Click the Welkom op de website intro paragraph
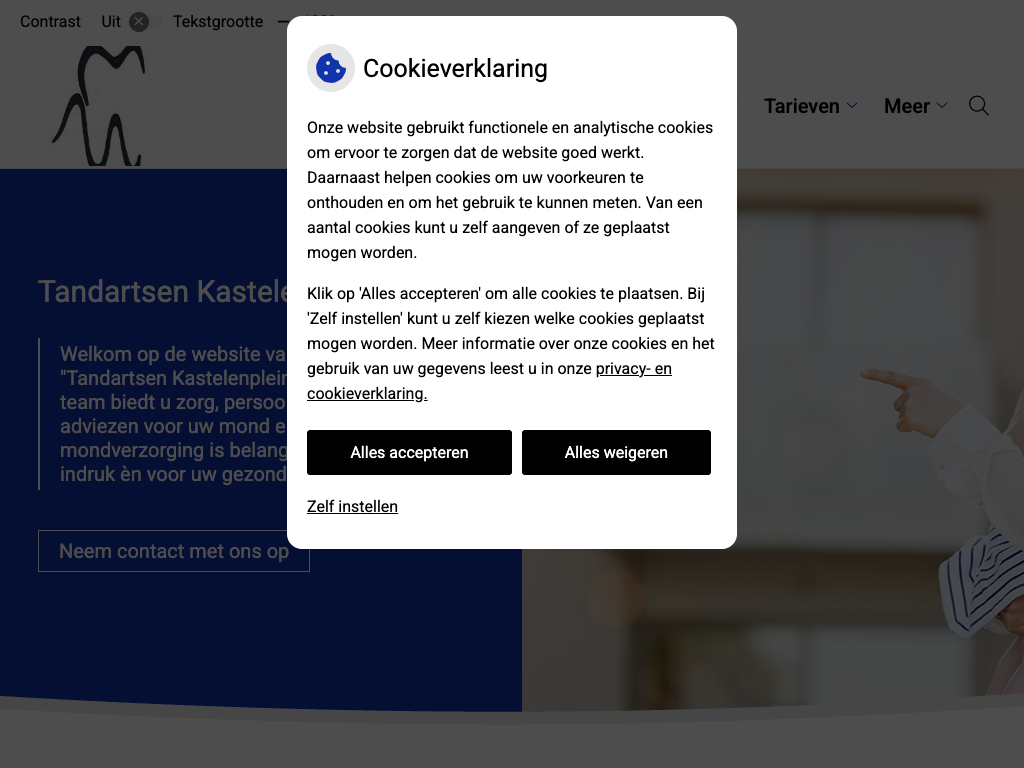1024x768 pixels. click(173, 414)
